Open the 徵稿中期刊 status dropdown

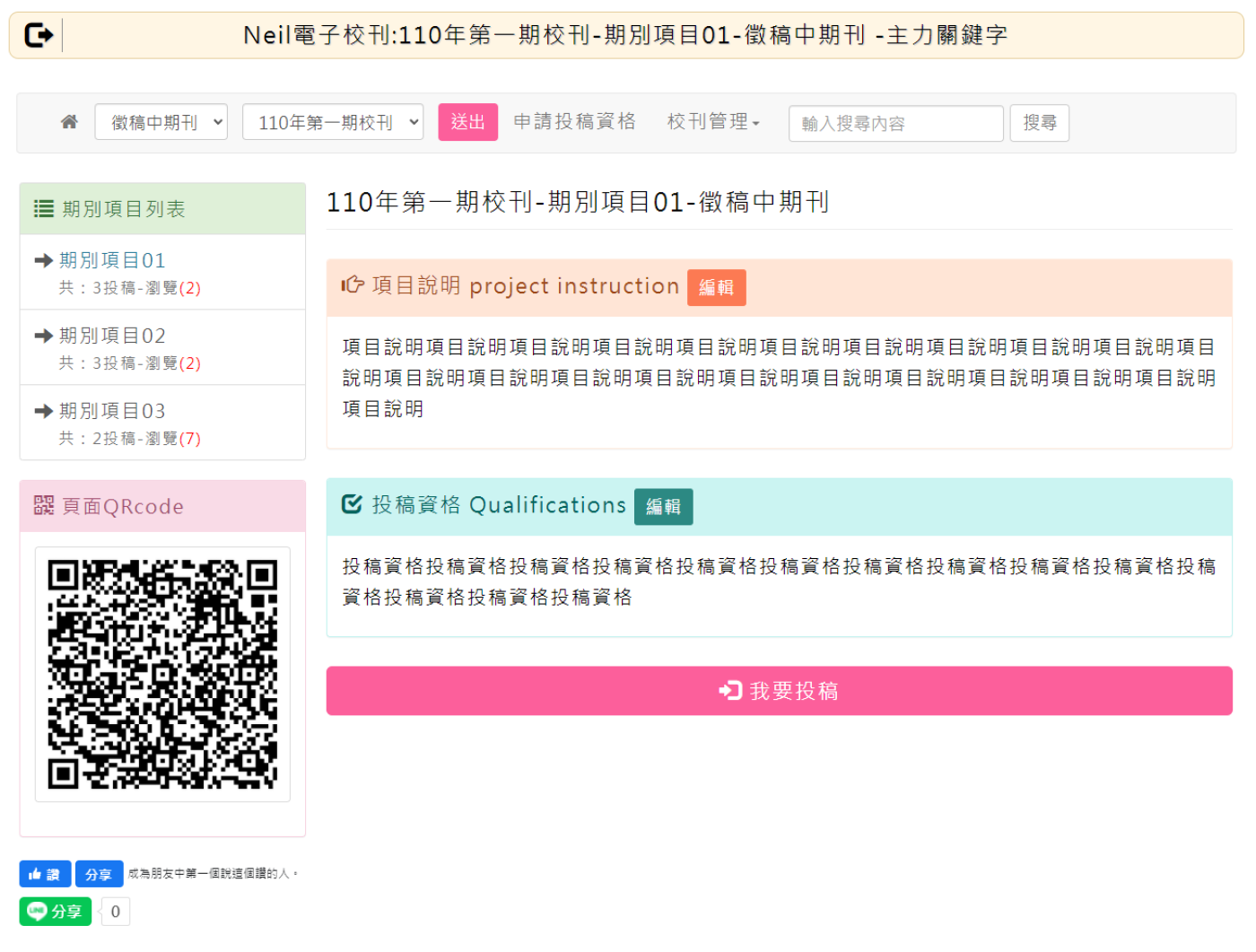point(161,122)
